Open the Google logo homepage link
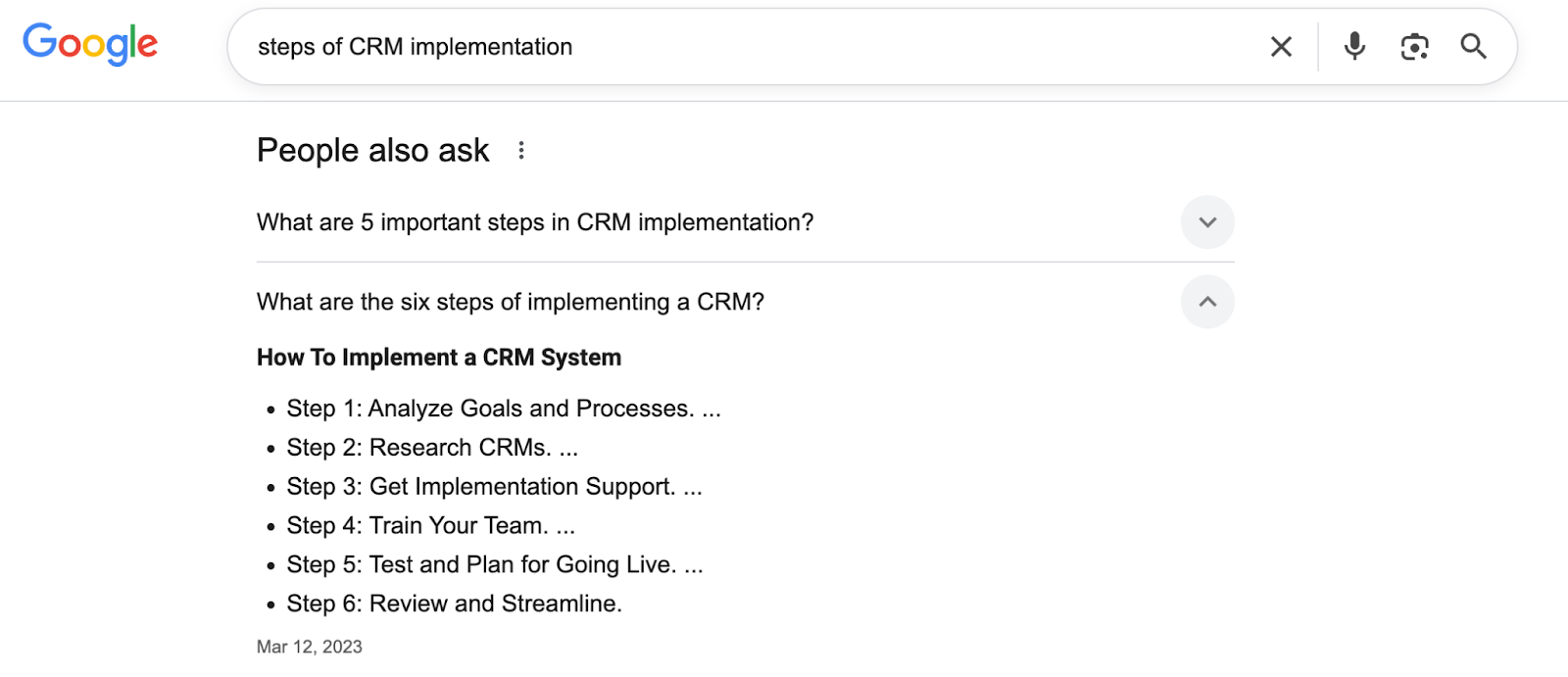This screenshot has height=677, width=1568. tap(90, 44)
